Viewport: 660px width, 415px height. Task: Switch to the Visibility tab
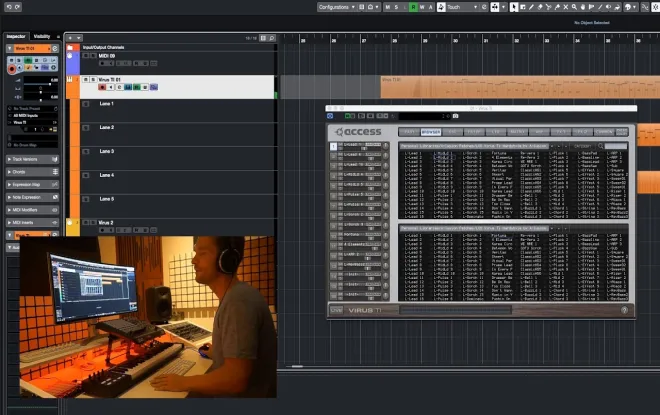(x=42, y=37)
